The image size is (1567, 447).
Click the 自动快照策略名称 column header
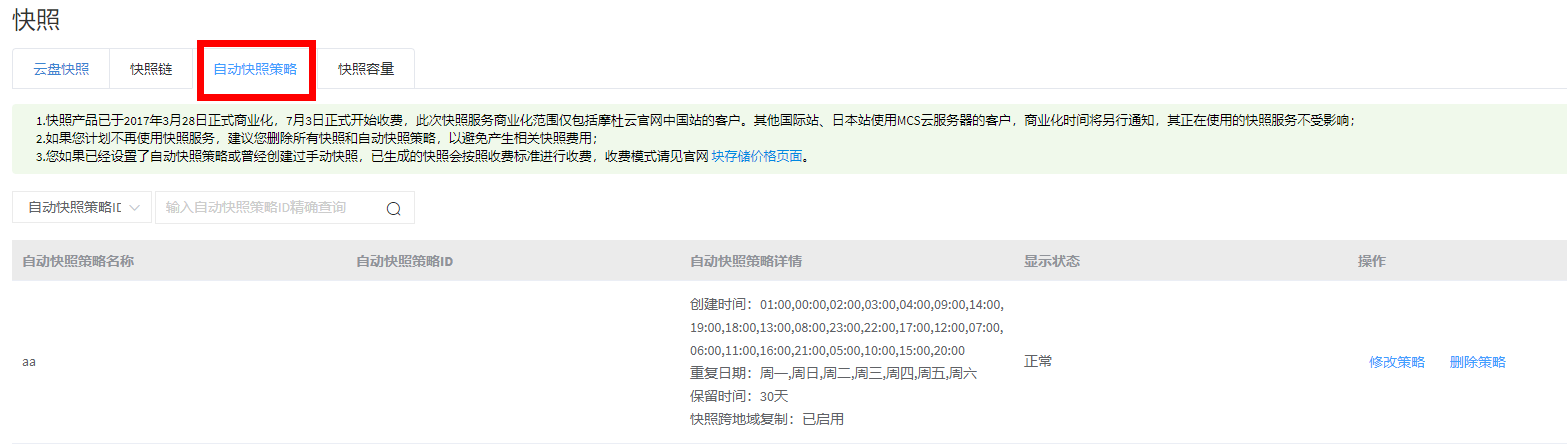point(78,261)
